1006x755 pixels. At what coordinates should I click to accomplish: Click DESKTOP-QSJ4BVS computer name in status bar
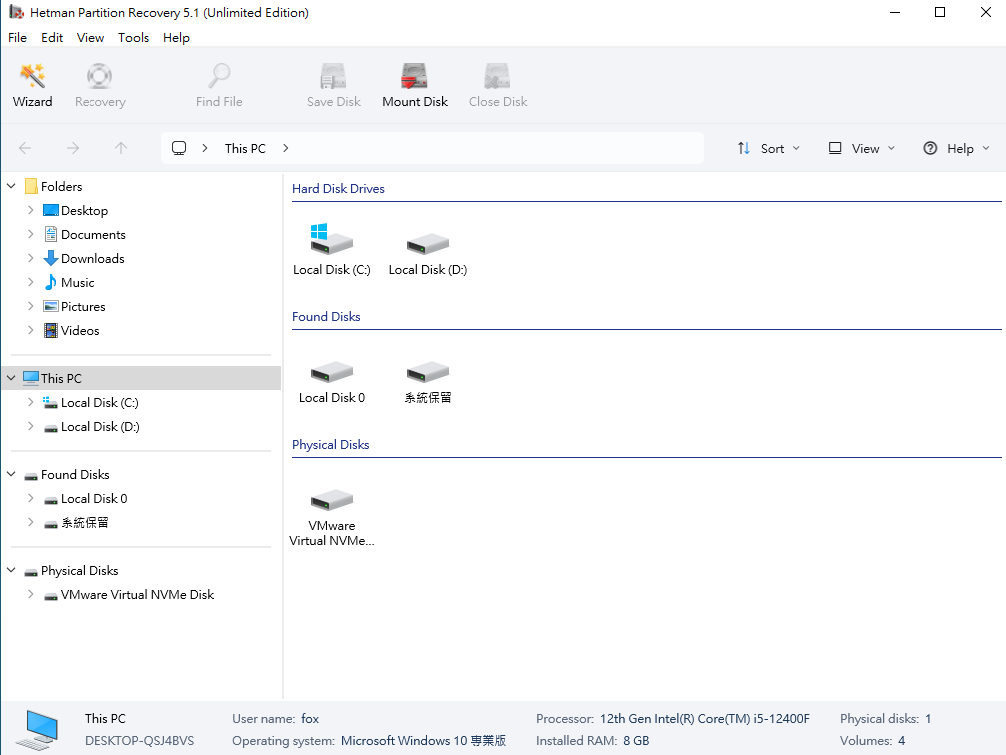[139, 741]
